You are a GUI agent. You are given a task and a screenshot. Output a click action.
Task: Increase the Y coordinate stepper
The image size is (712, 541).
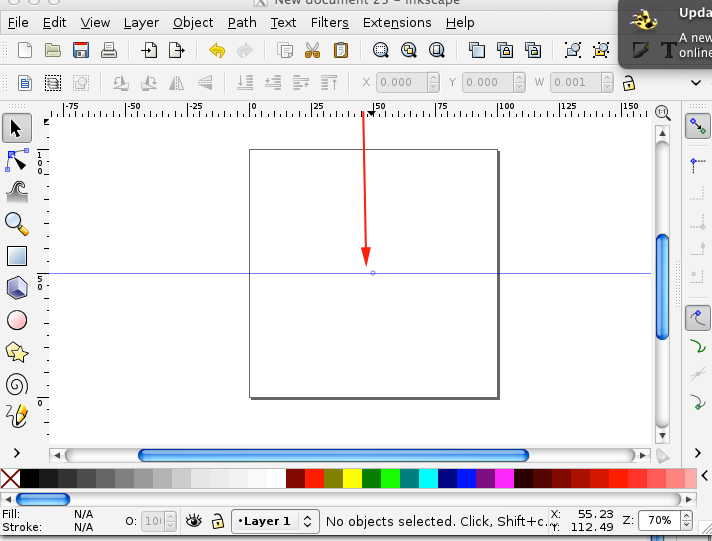pos(519,78)
